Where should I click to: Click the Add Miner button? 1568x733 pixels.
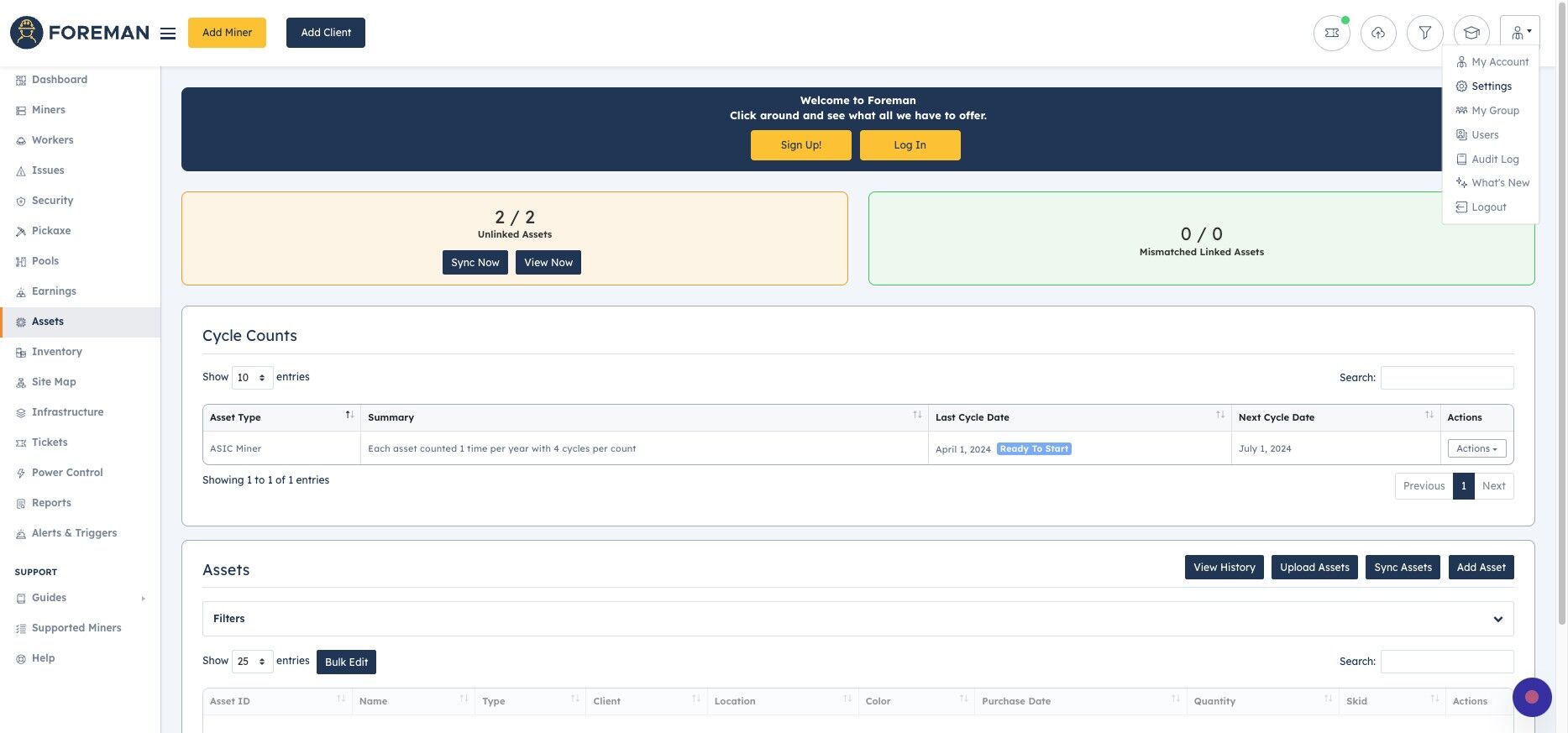[227, 33]
